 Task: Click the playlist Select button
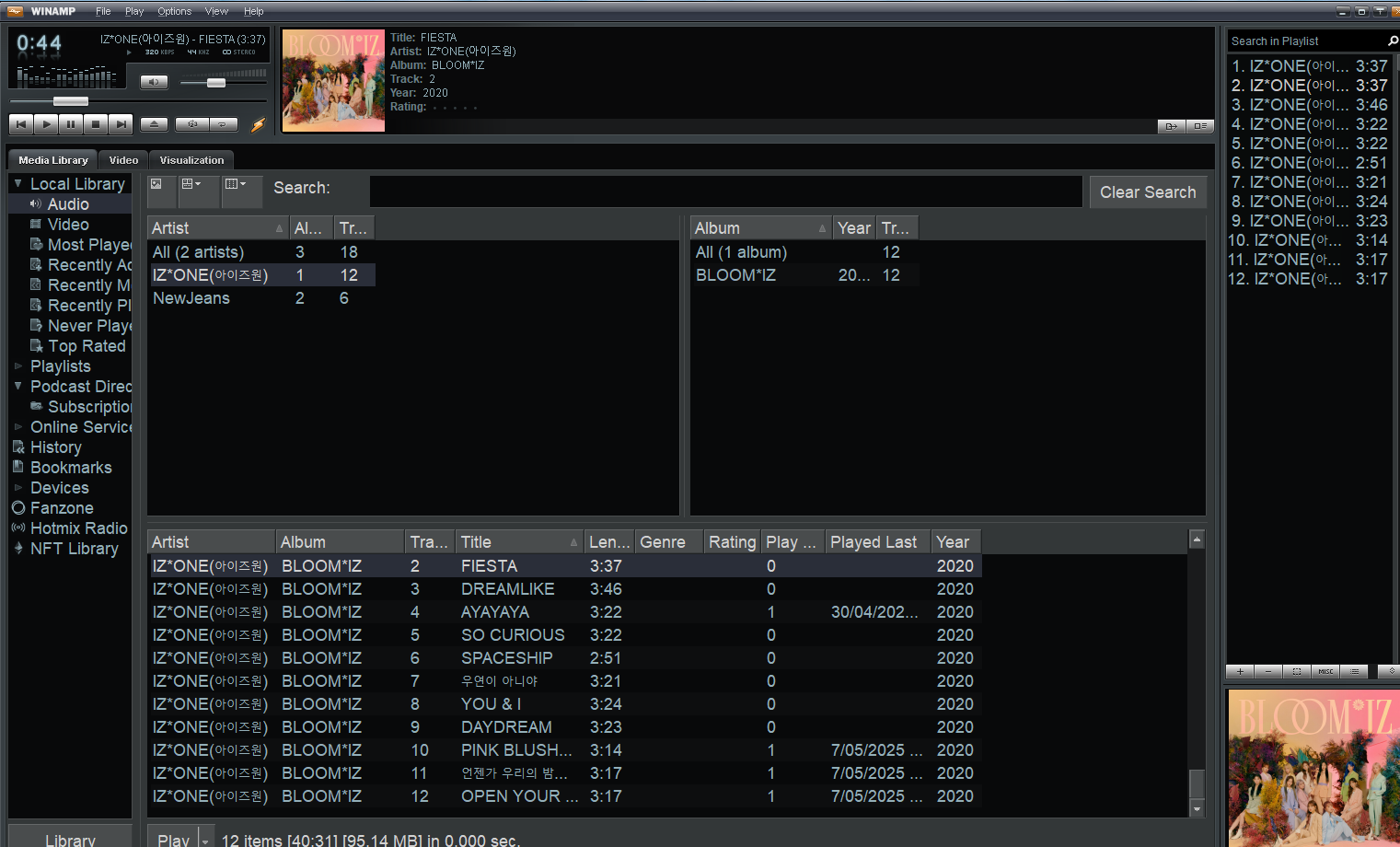1297,671
